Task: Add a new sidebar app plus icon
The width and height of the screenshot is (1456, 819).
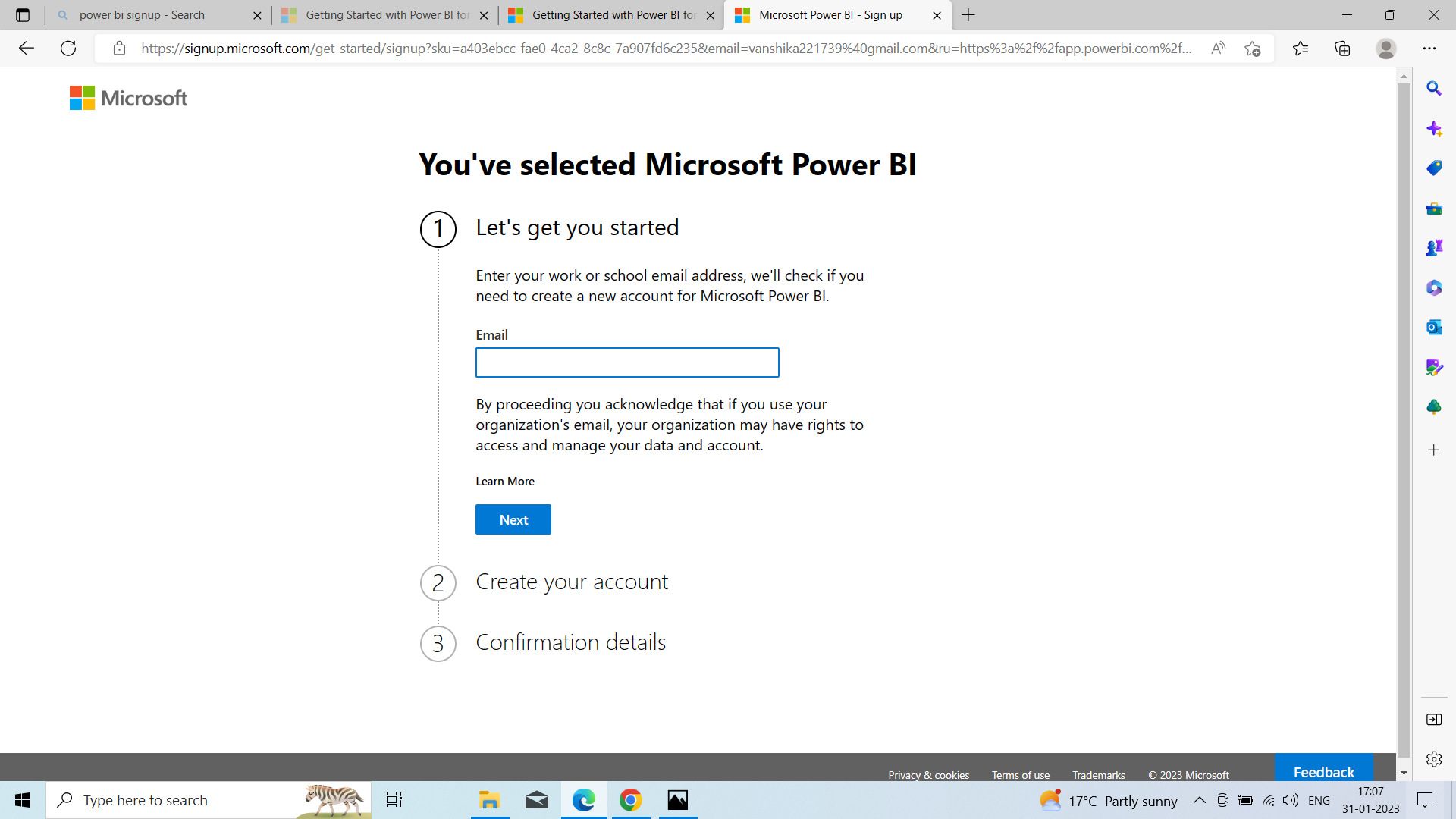Action: click(x=1433, y=450)
